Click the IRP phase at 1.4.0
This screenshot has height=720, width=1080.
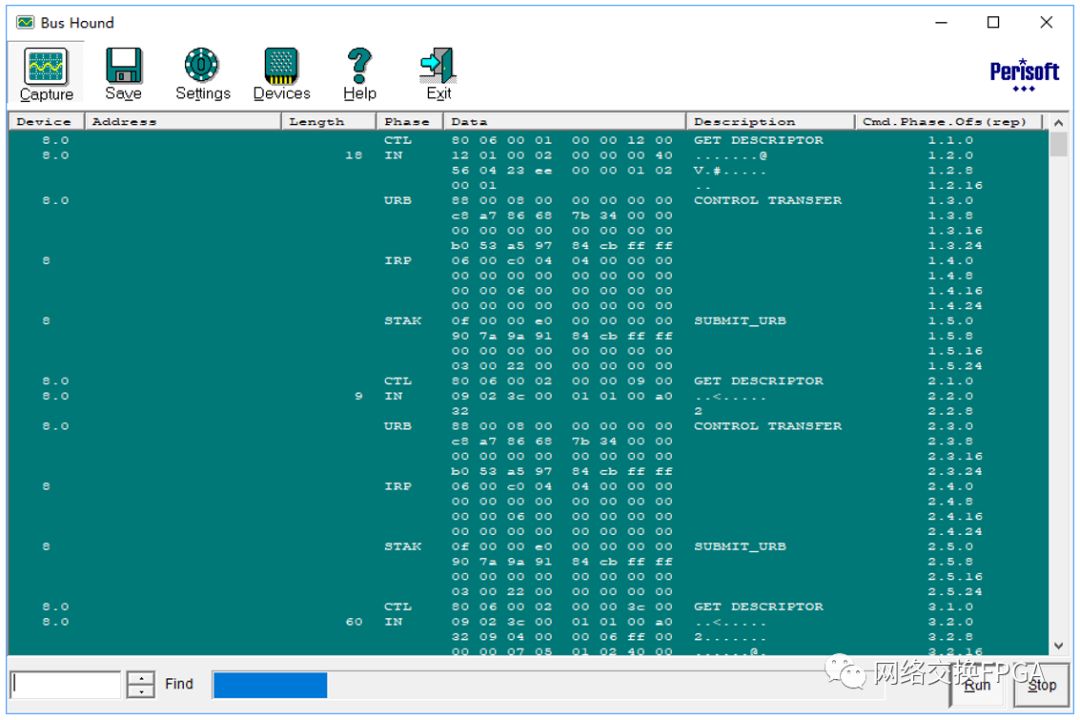coord(397,260)
